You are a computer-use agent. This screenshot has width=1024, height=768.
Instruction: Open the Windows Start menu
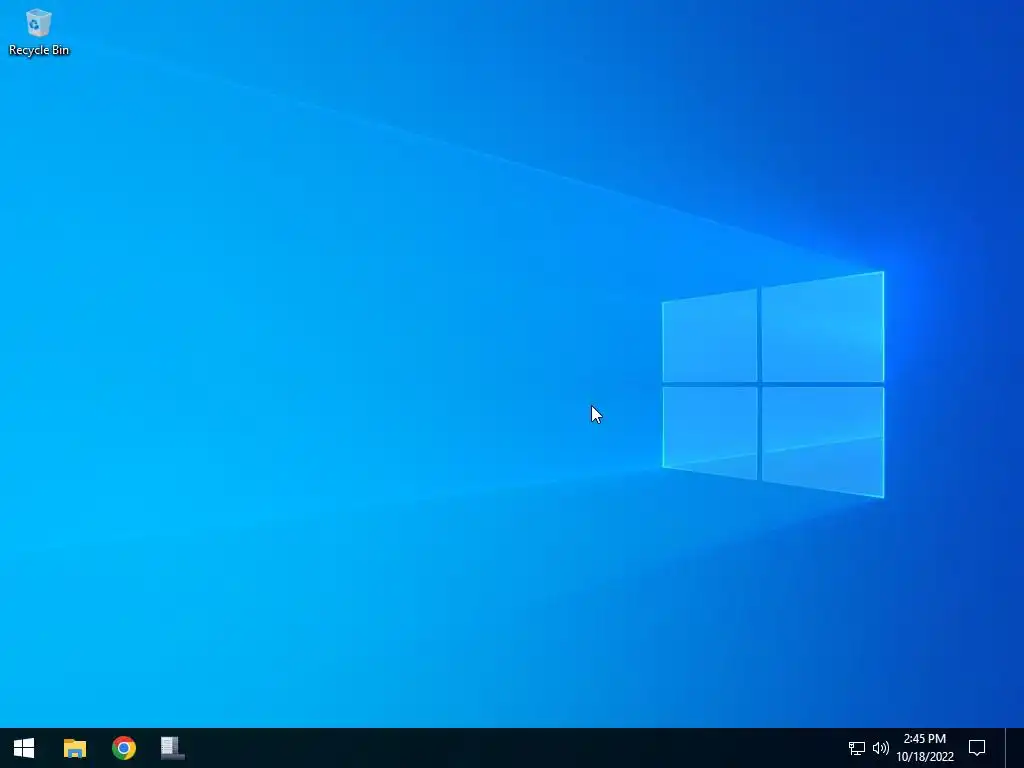click(24, 748)
